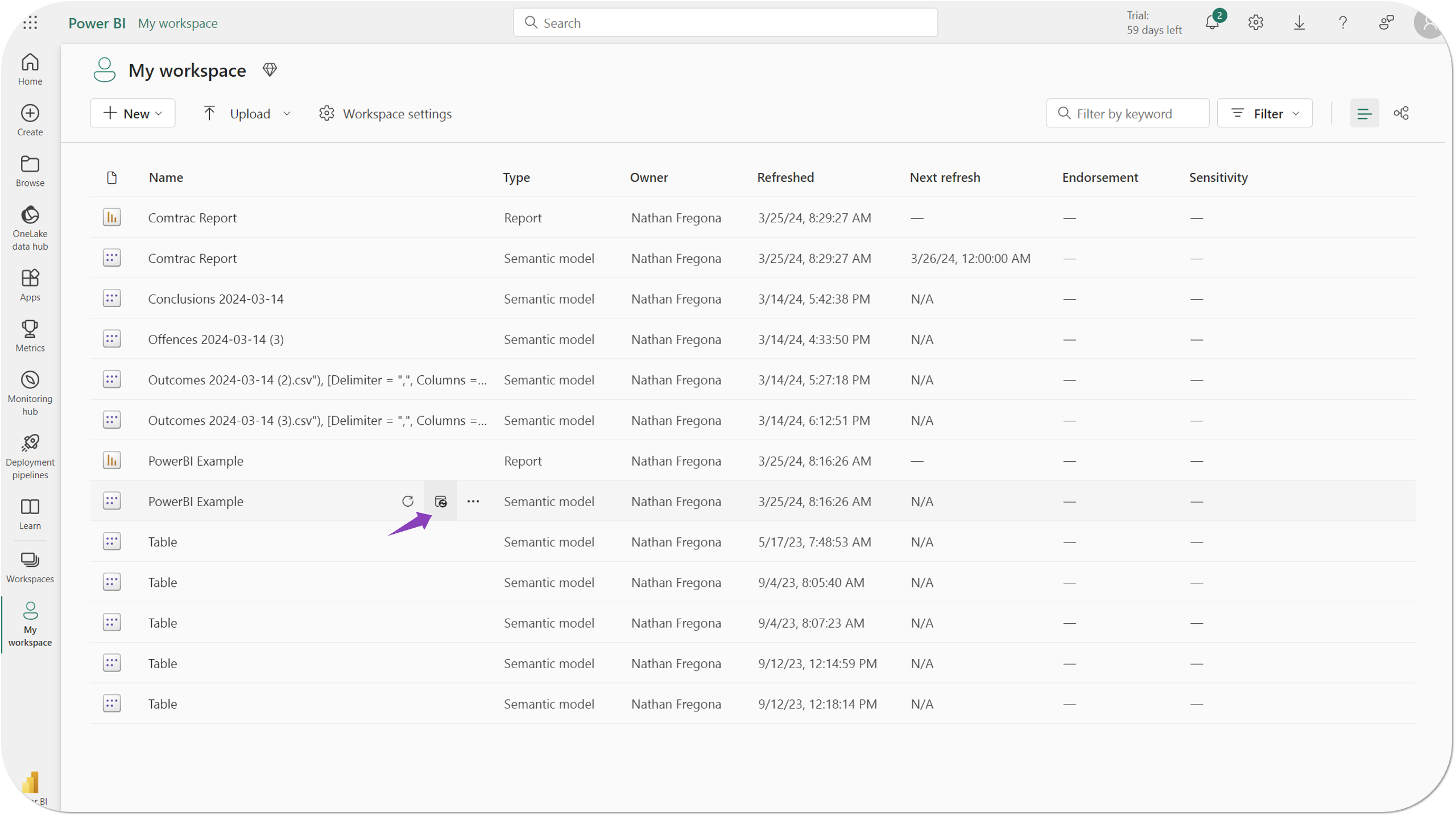Click the schedule refresh icon for PowerBI Example
This screenshot has width=1456, height=816.
tap(440, 501)
